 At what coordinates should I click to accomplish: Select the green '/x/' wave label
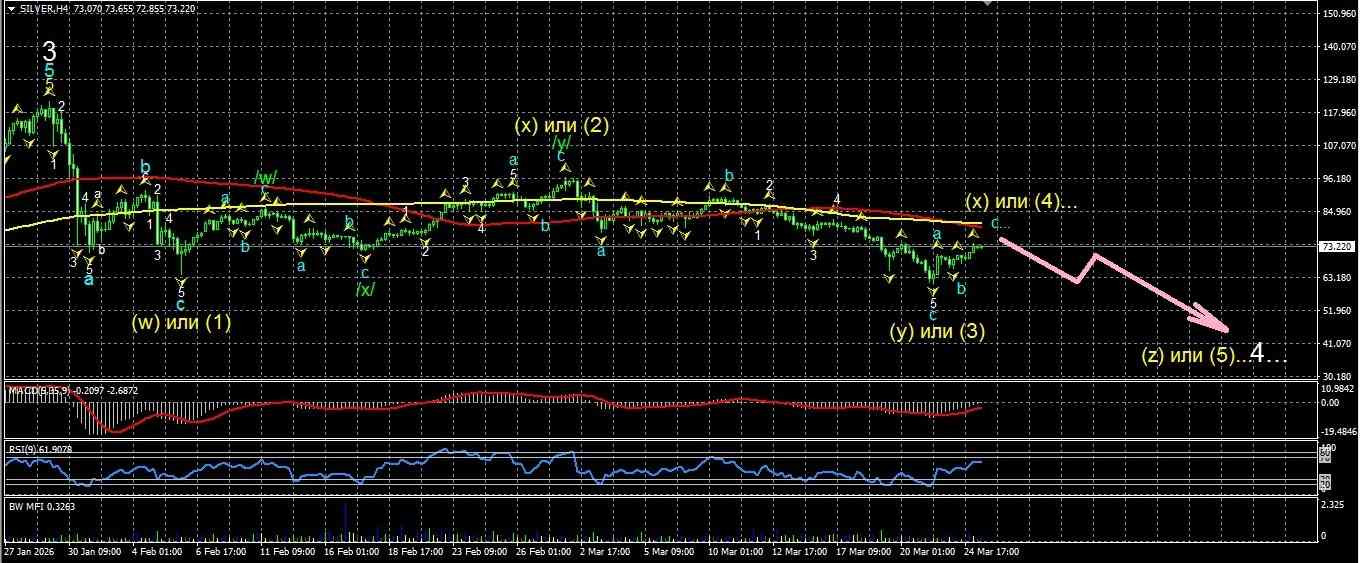365,289
